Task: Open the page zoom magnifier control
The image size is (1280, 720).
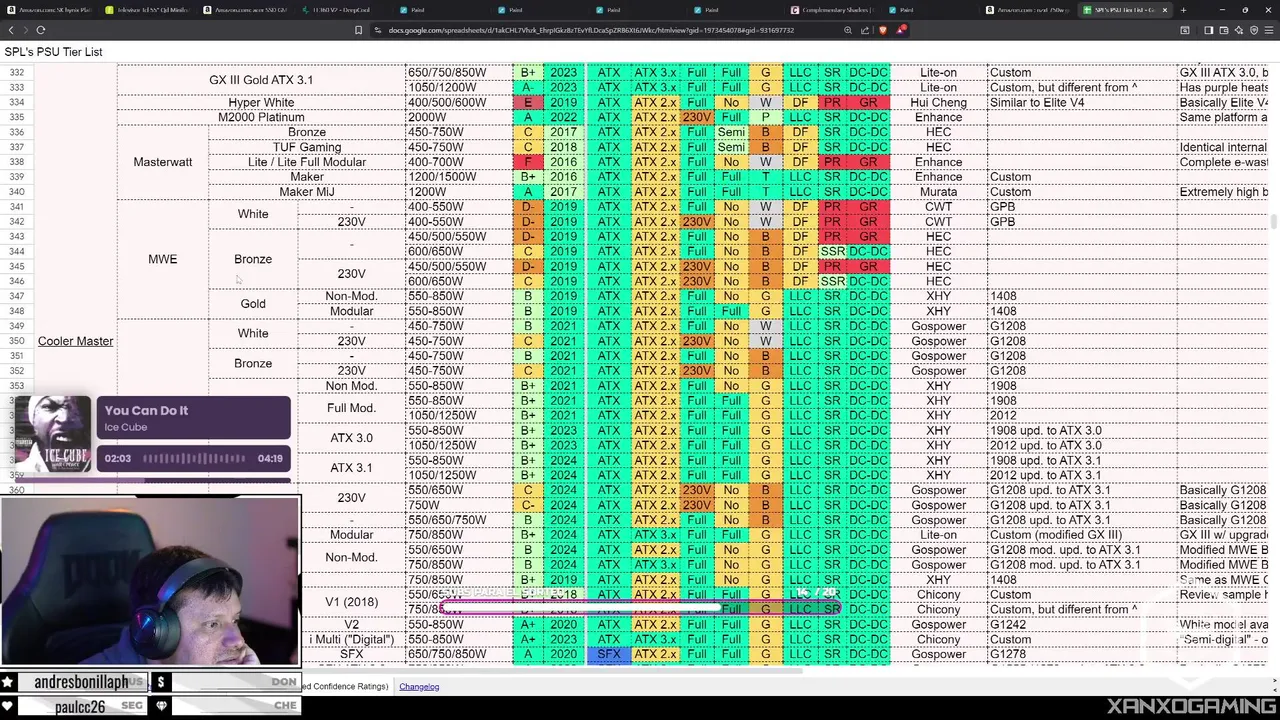Action: 848,30
